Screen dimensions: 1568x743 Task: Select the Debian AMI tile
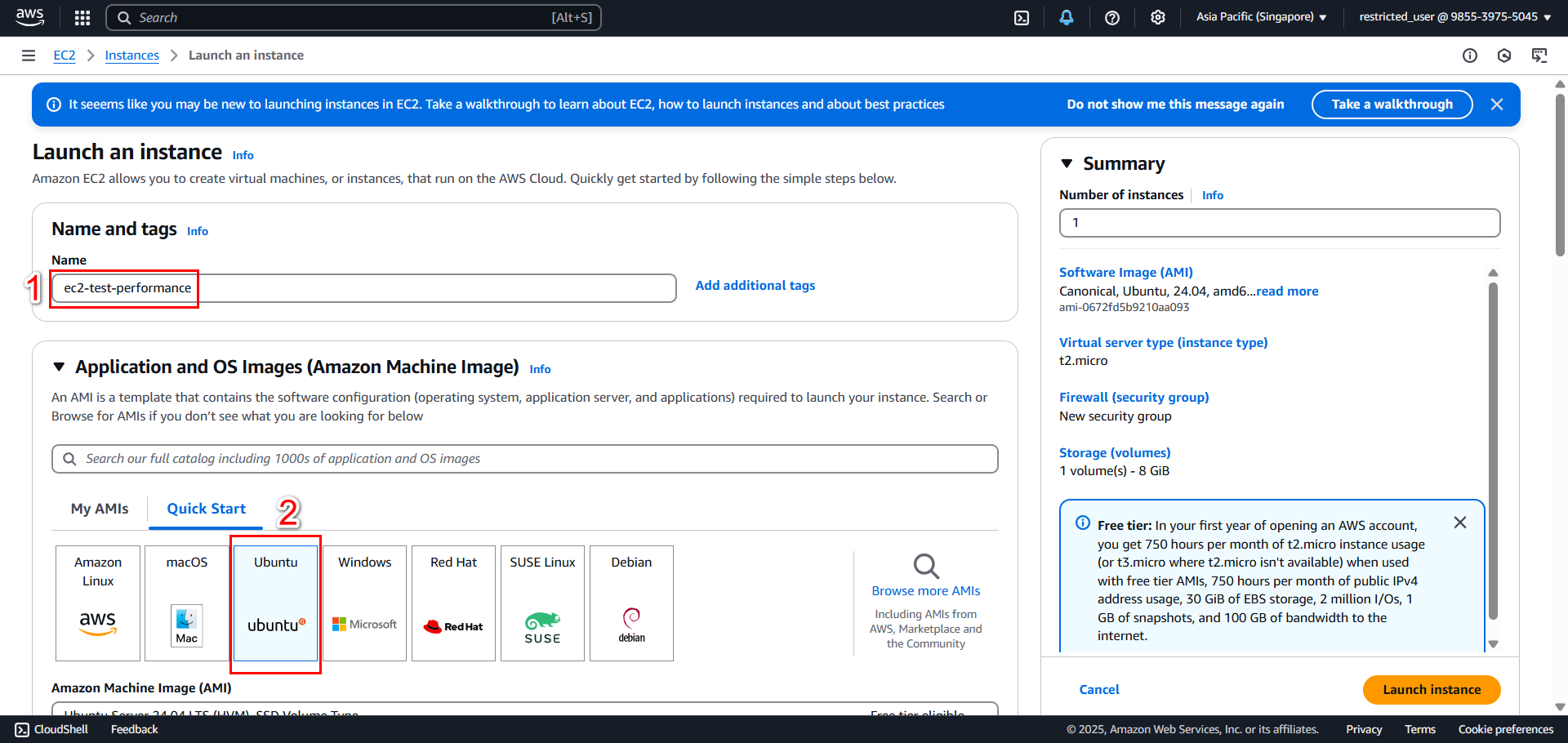click(x=631, y=603)
